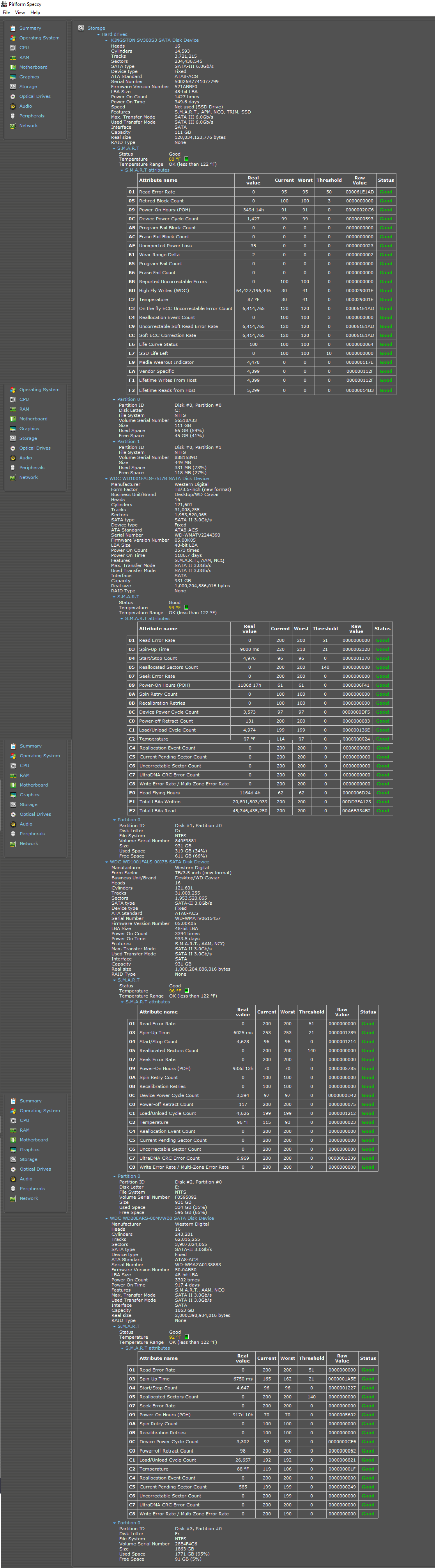Viewport: 435px width, 1568px height.
Task: Click the temperature indicator beside 99 °F
Action: (x=186, y=607)
